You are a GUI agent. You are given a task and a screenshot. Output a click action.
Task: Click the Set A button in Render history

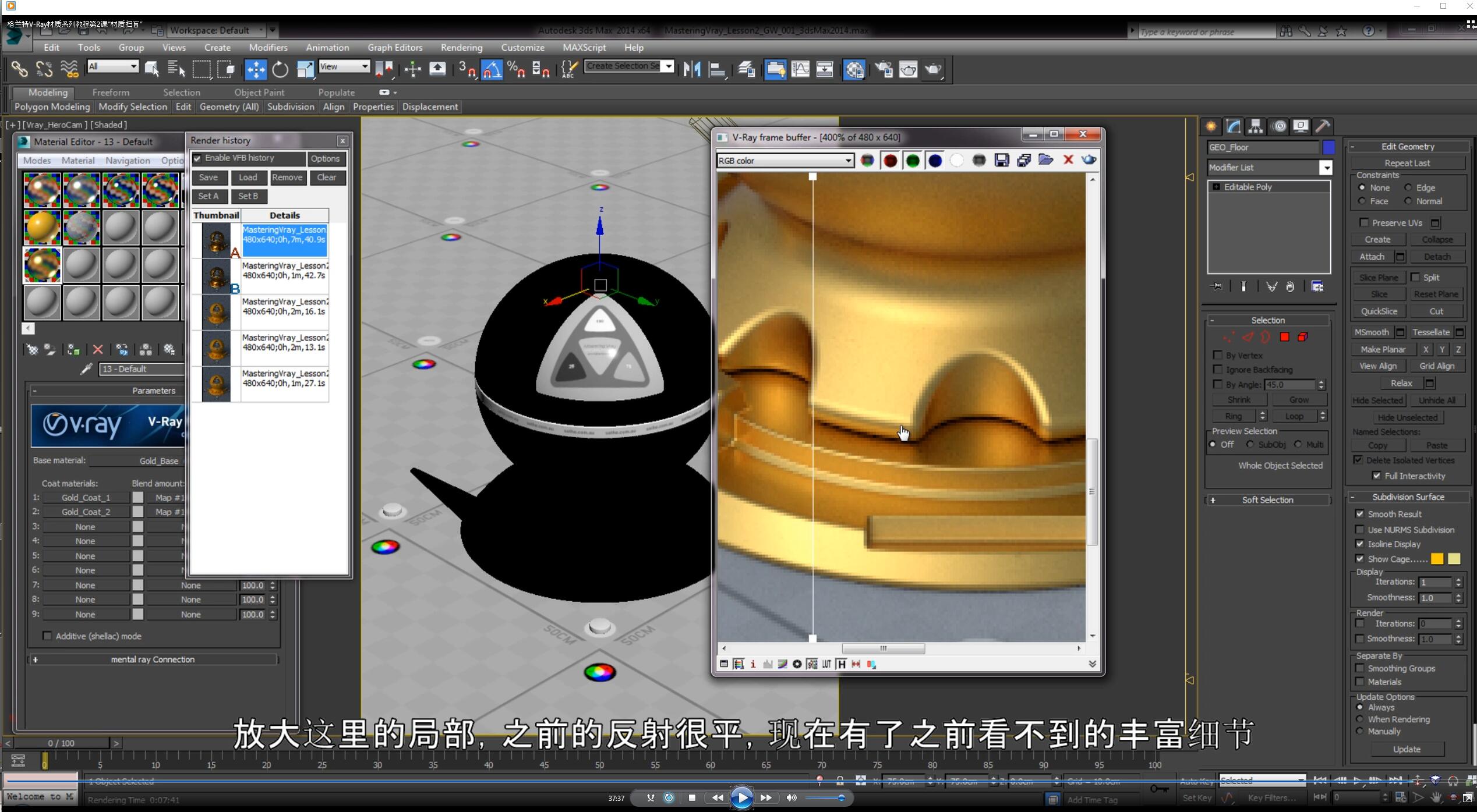coord(209,196)
